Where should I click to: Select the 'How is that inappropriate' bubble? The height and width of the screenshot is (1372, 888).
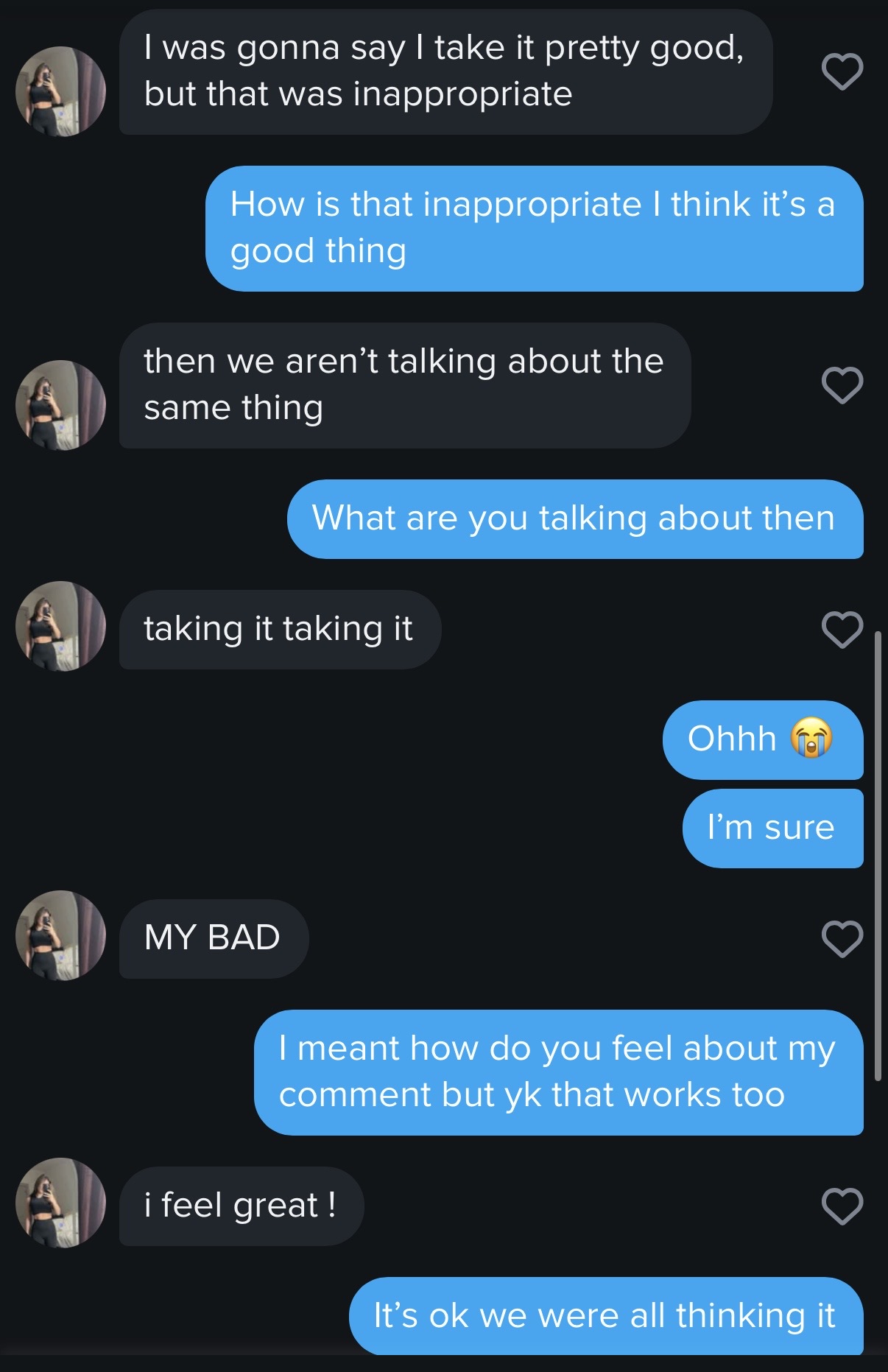tap(534, 228)
